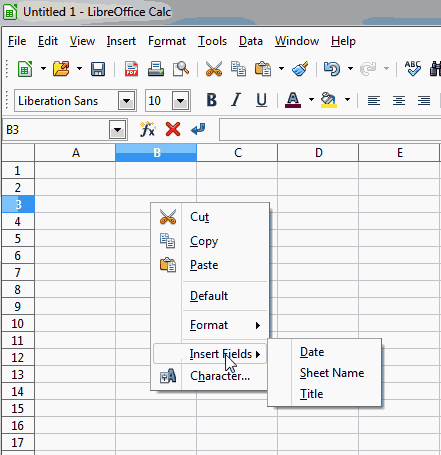Open the Edit menu
The height and width of the screenshot is (455, 441).
pyautogui.click(x=48, y=41)
